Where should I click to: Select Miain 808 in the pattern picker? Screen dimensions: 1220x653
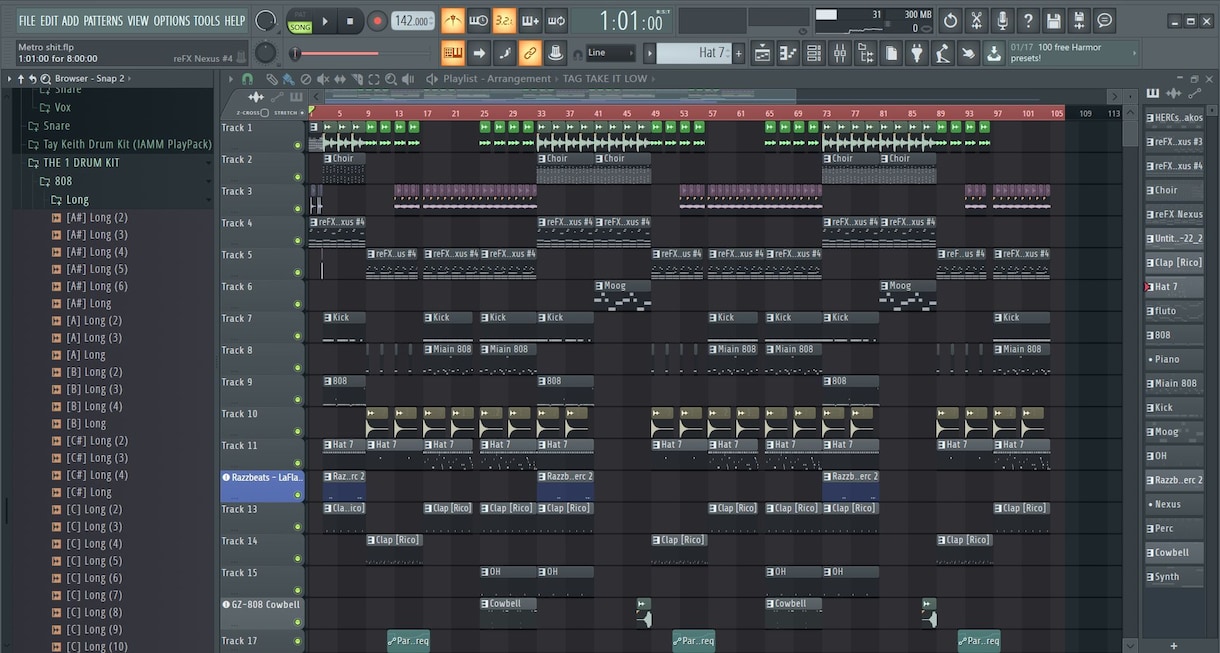(x=1175, y=383)
